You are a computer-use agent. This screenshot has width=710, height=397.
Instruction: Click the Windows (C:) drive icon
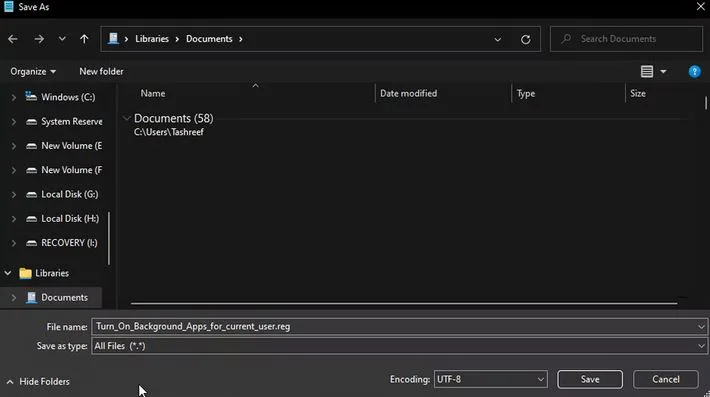coord(31,96)
